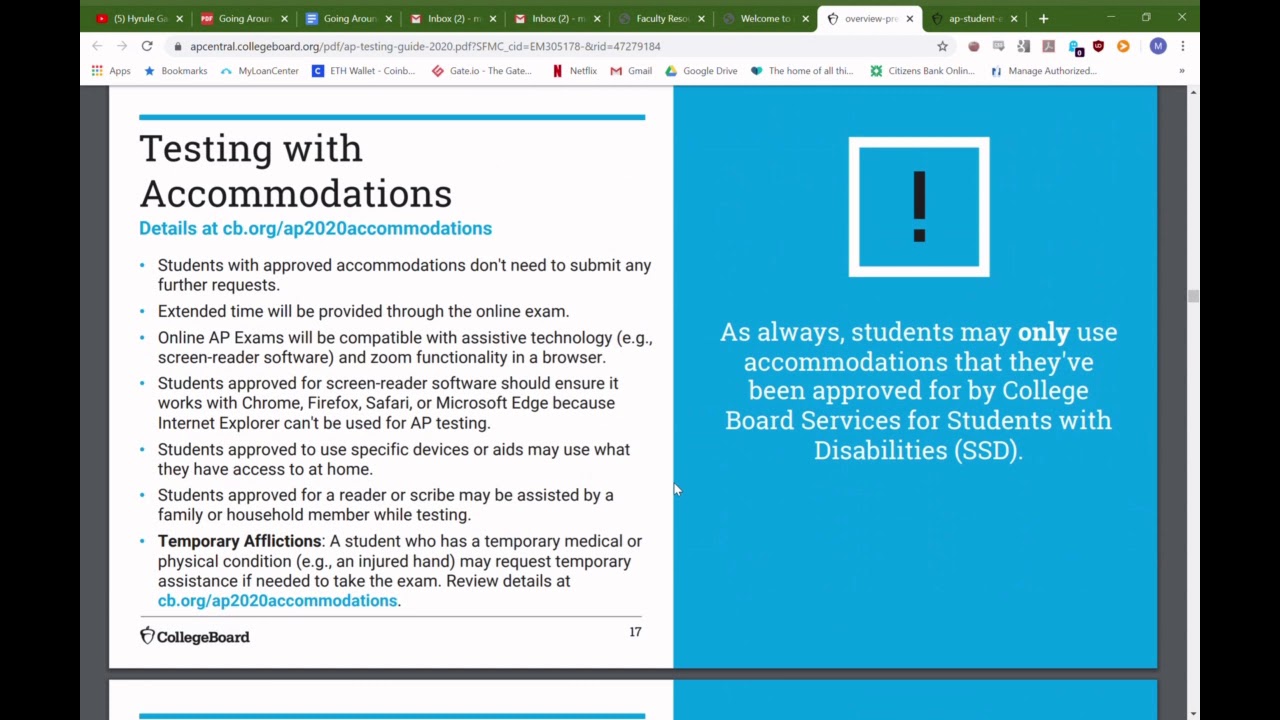This screenshot has width=1280, height=720.
Task: Open the Gmail bookmark
Action: pyautogui.click(x=631, y=71)
